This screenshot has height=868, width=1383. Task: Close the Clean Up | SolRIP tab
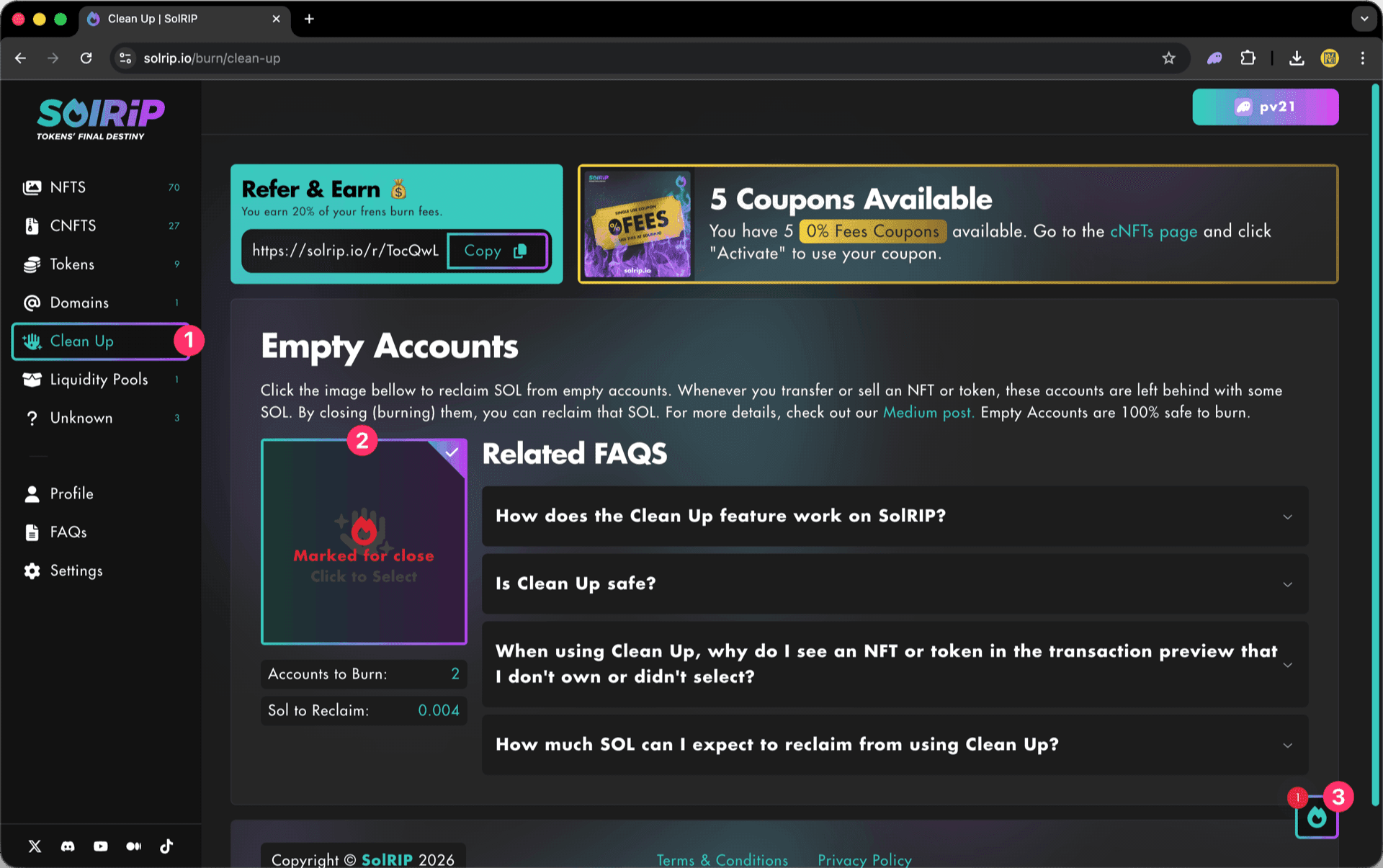tap(276, 19)
